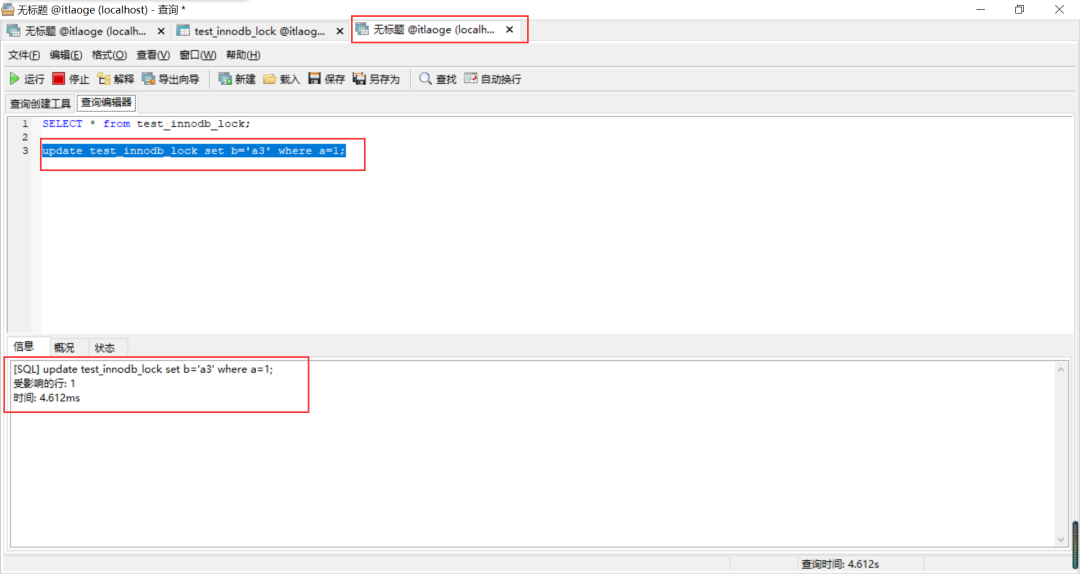The width and height of the screenshot is (1080, 574).
Task: Click the highlighted update statement line
Action: [x=194, y=151]
